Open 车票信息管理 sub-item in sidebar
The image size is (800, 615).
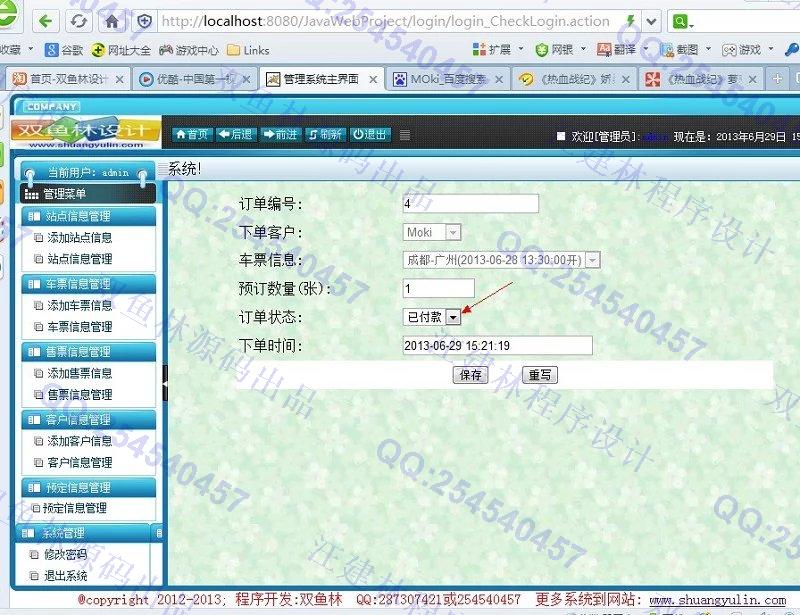(x=80, y=327)
